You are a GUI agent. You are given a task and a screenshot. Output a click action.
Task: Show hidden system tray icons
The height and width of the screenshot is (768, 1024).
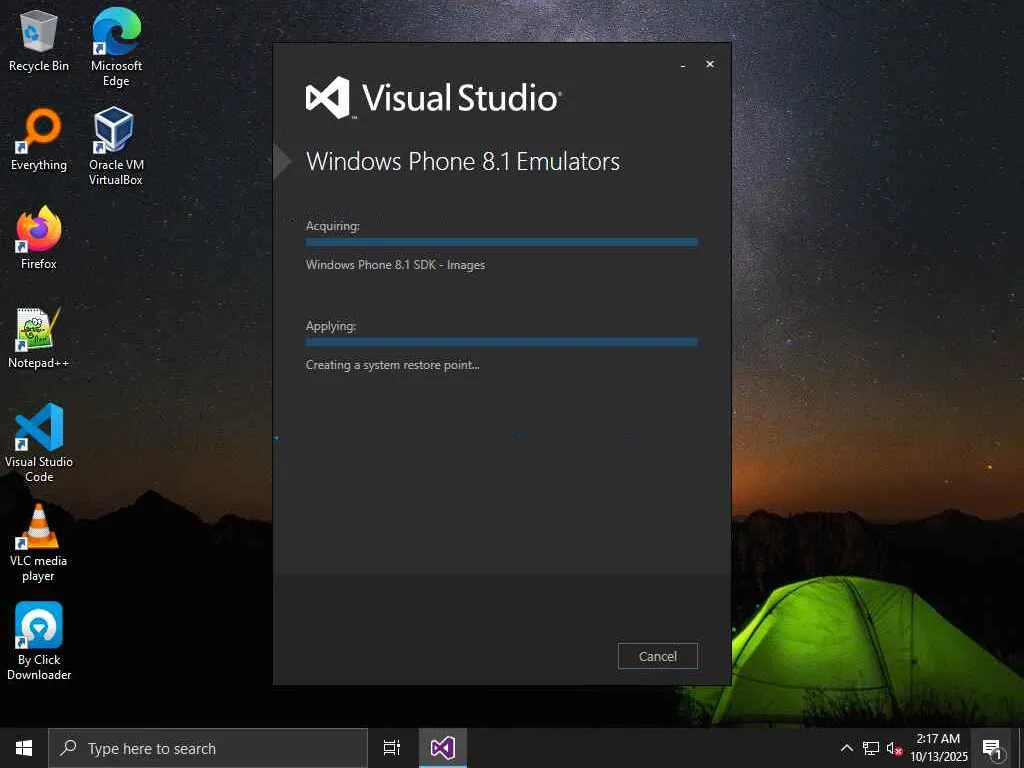pyautogui.click(x=846, y=748)
